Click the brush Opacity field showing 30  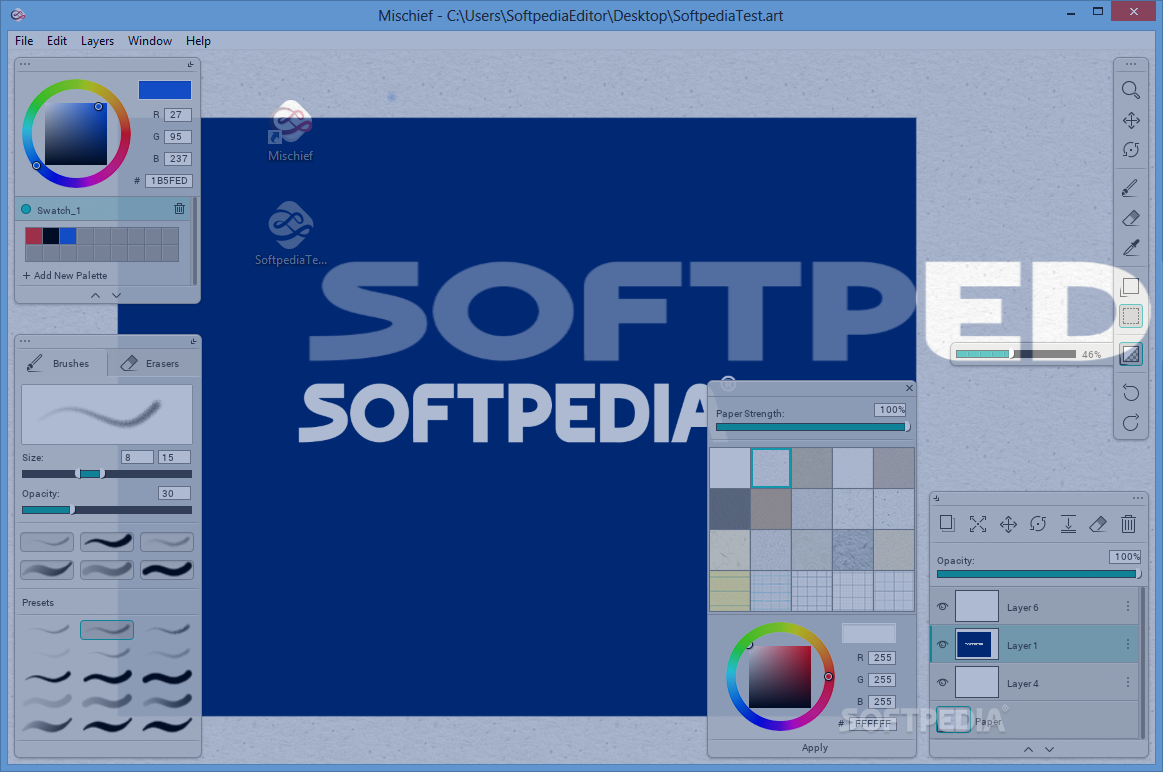point(174,493)
